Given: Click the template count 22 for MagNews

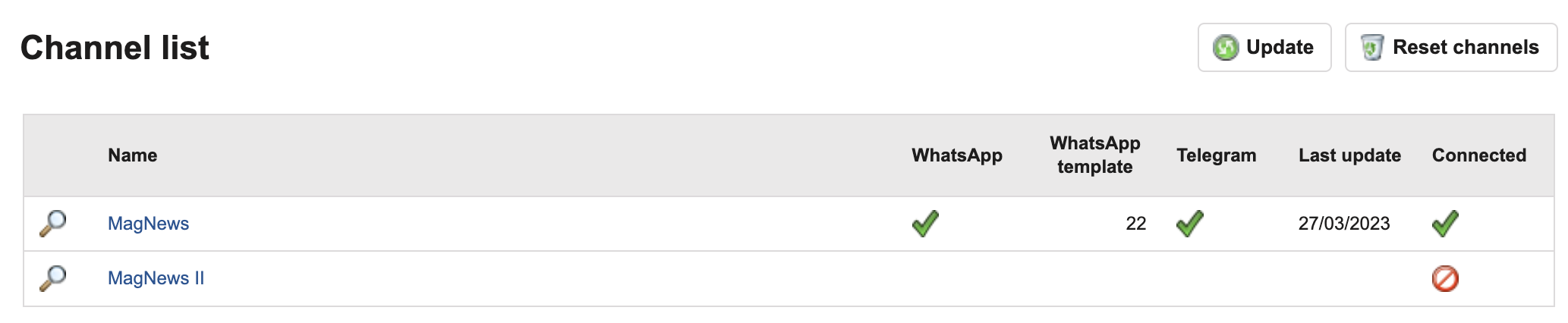Looking at the screenshot, I should [1135, 224].
